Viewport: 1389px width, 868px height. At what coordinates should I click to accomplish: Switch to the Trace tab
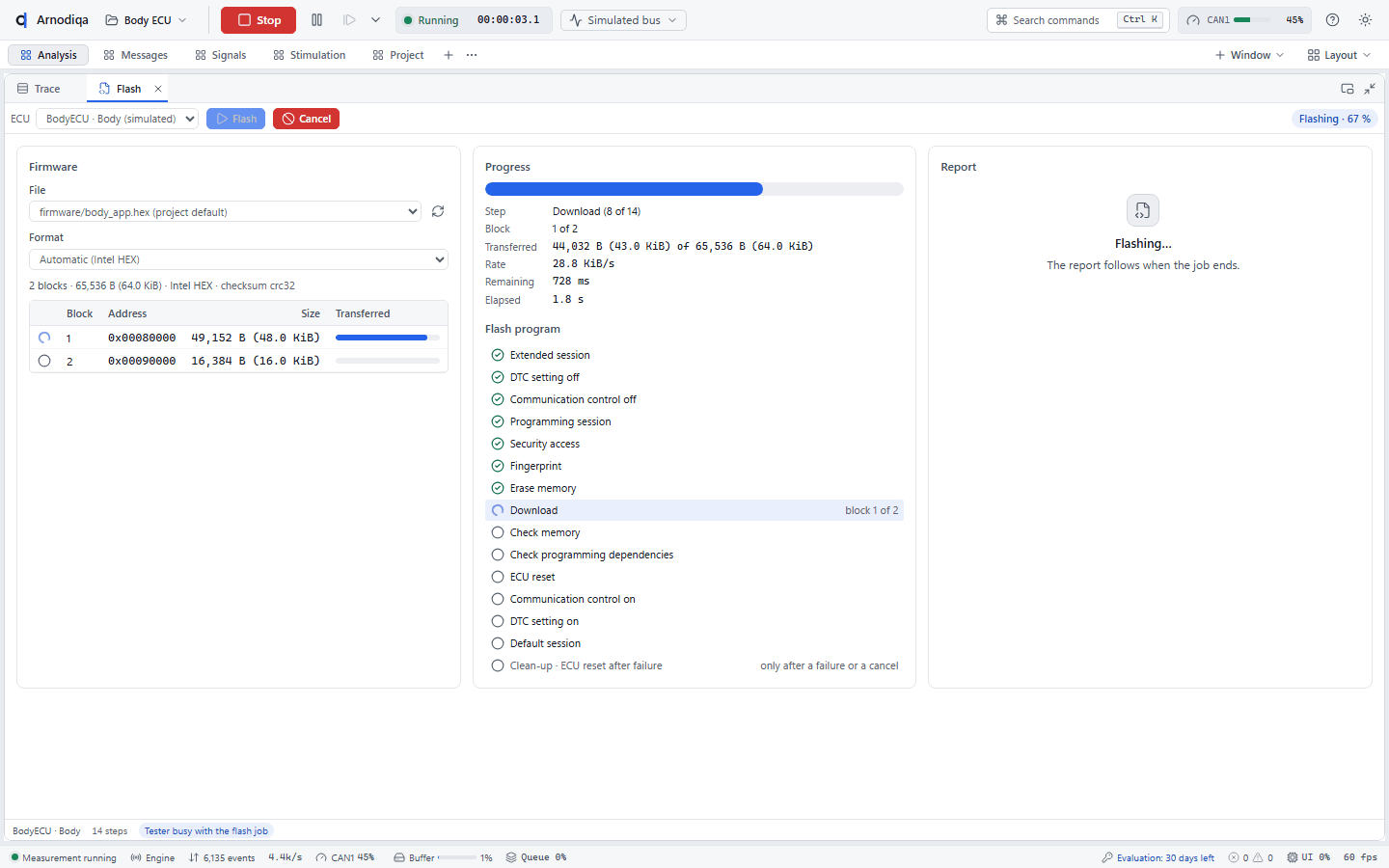point(39,89)
